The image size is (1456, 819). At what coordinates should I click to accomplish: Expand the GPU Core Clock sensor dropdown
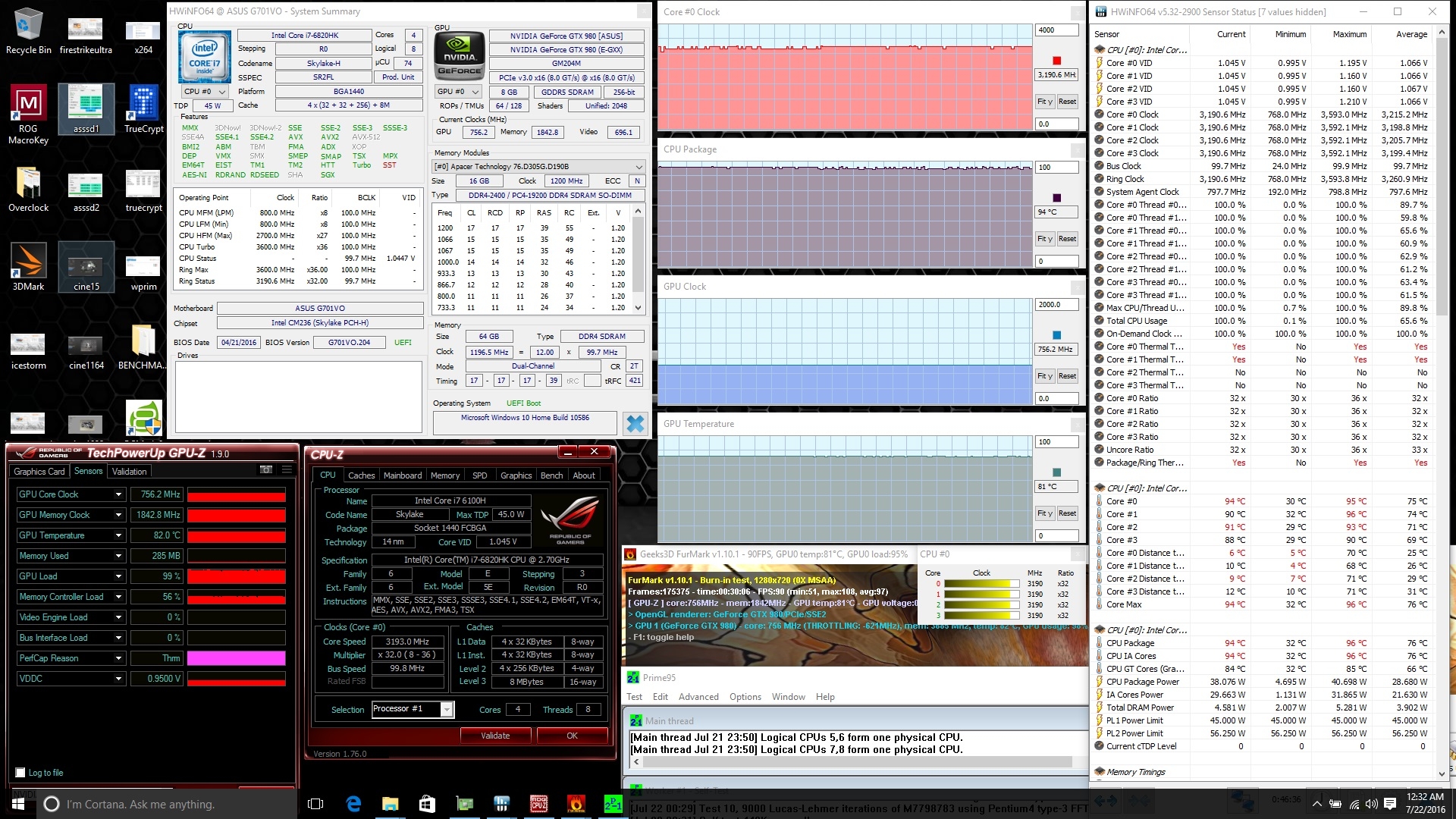119,494
